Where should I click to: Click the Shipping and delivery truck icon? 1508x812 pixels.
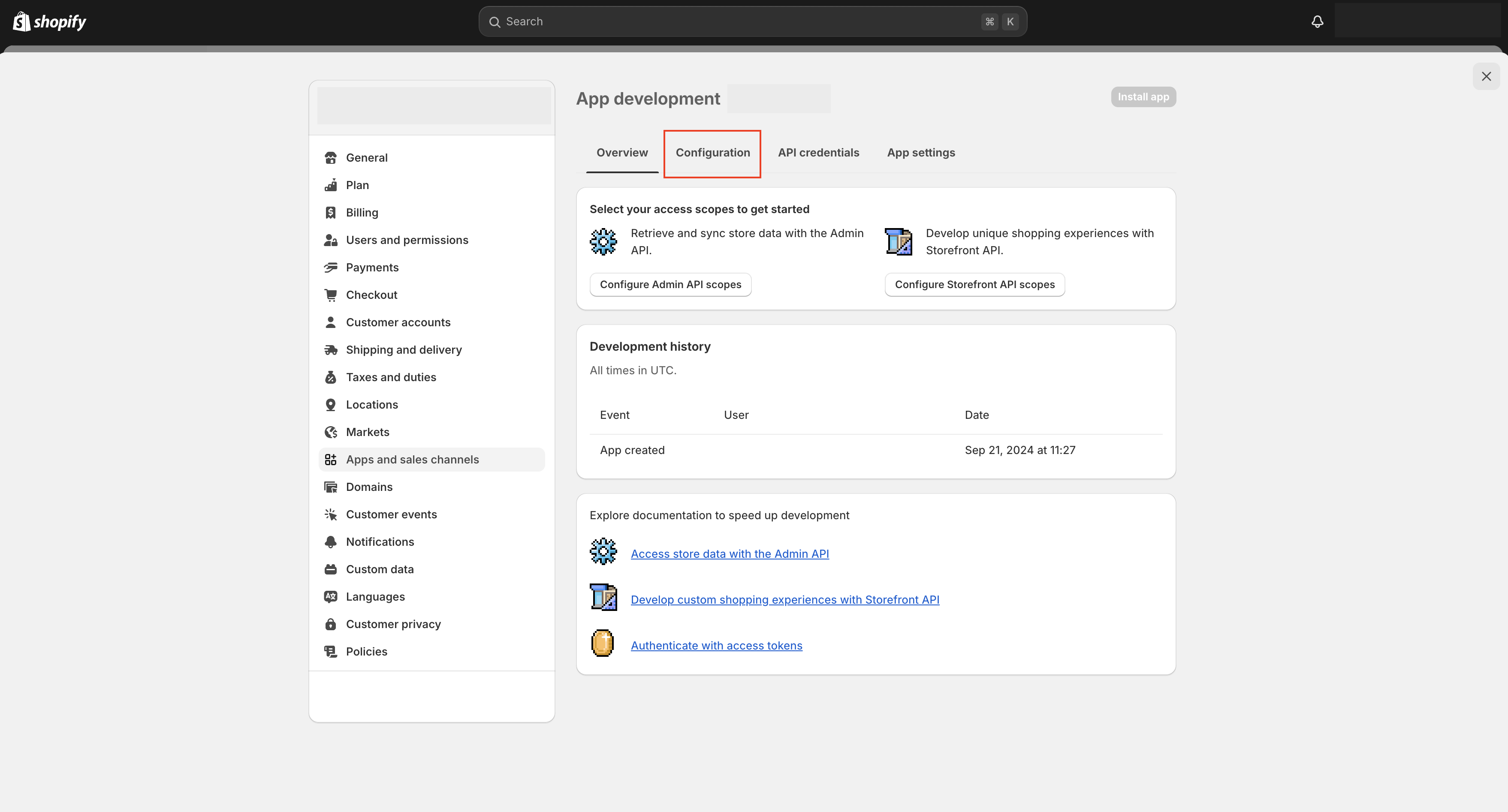tap(331, 350)
